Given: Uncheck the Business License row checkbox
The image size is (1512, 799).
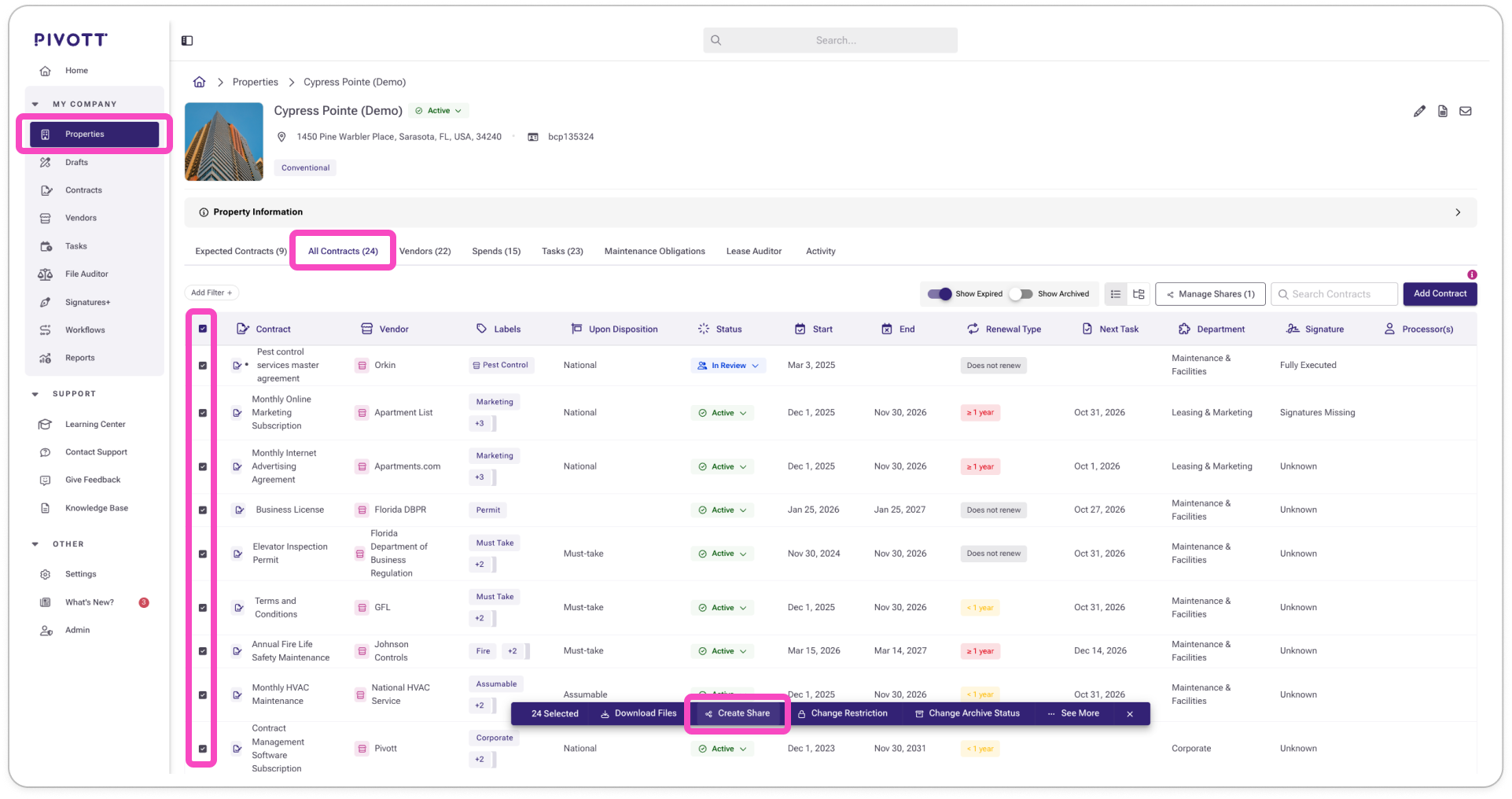Looking at the screenshot, I should tap(203, 510).
